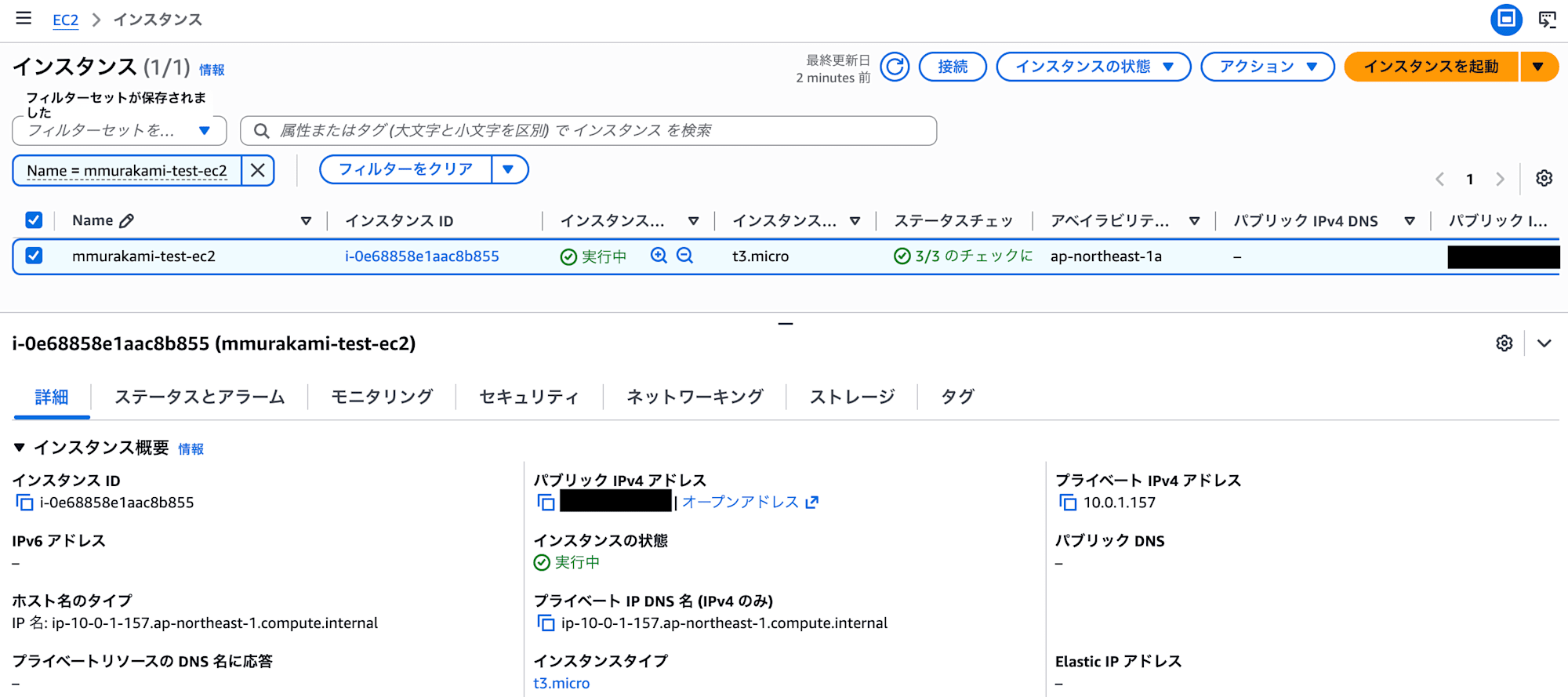Focus the instance search field
Screen dimensions: 1568x697
588,131
